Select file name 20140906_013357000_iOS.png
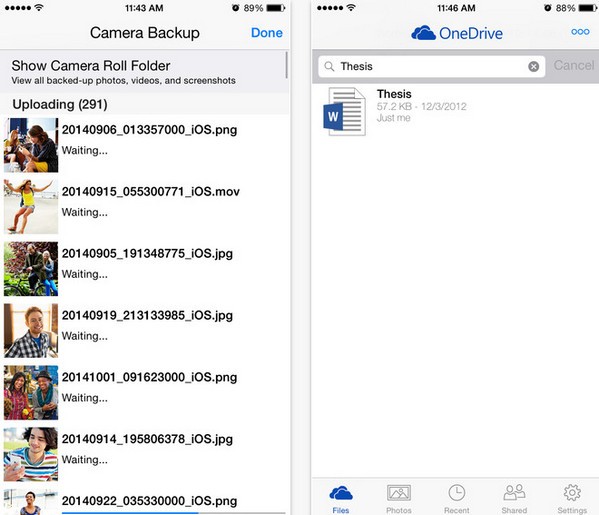Screen dimensions: 599x515 pos(149,130)
